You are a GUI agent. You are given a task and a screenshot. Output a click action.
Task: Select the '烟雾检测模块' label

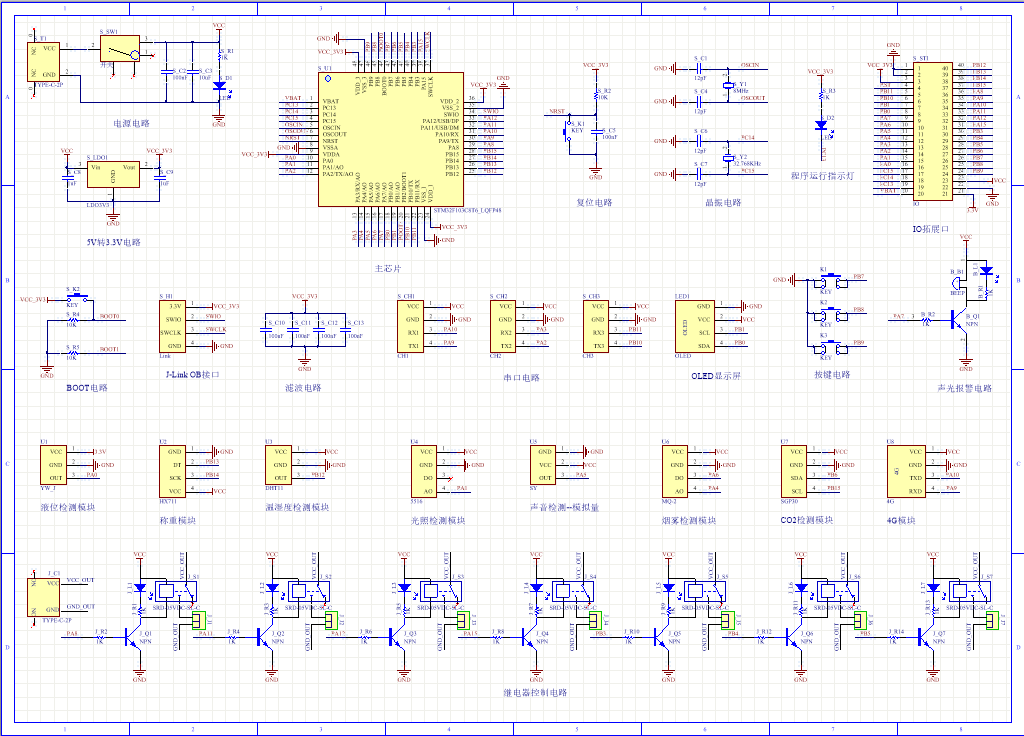tap(689, 520)
